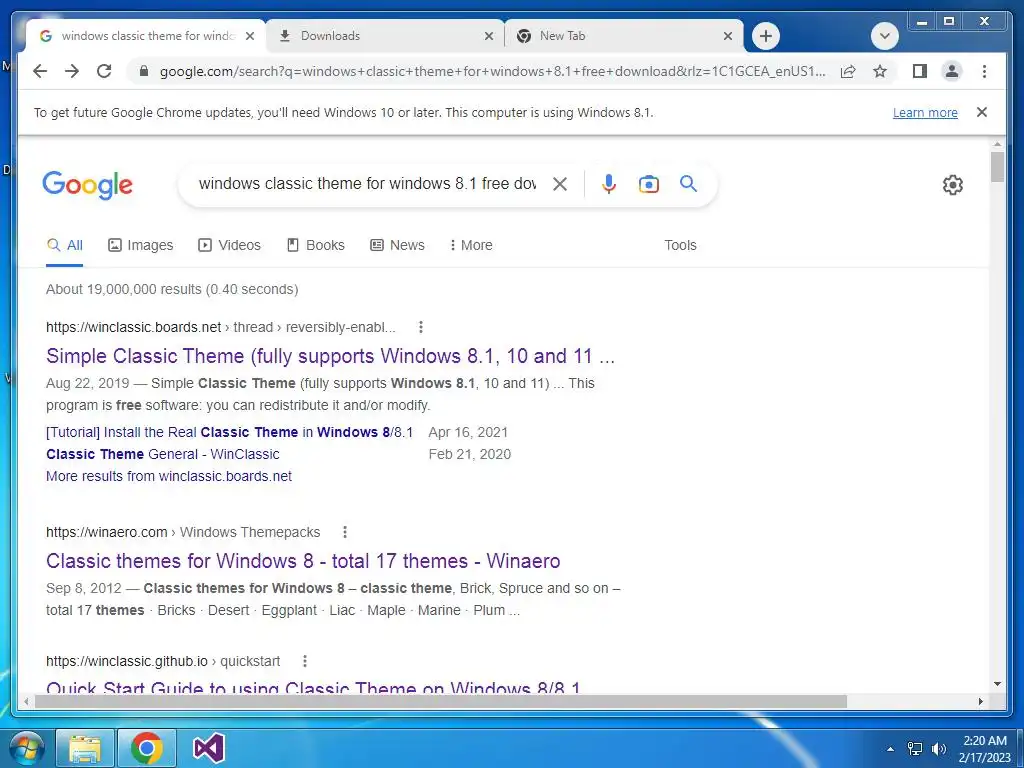Screen dimensions: 1024x768
Task: Switch to the Downloads tab
Action: 385,36
